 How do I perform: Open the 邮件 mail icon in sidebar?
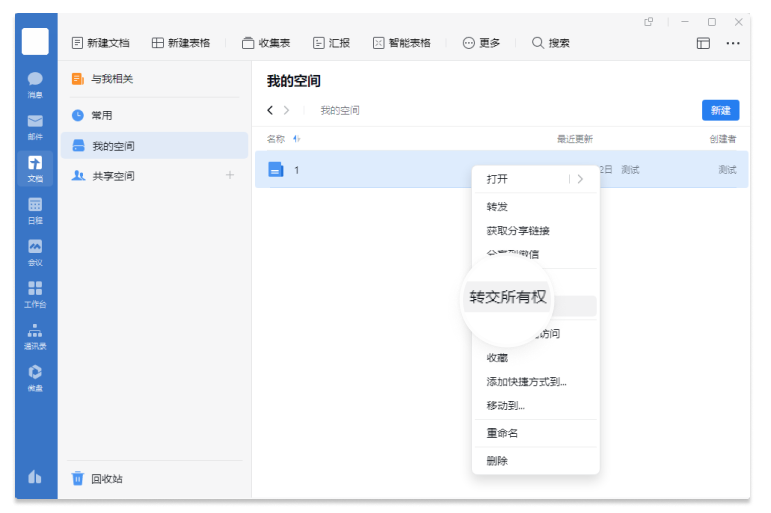35,124
